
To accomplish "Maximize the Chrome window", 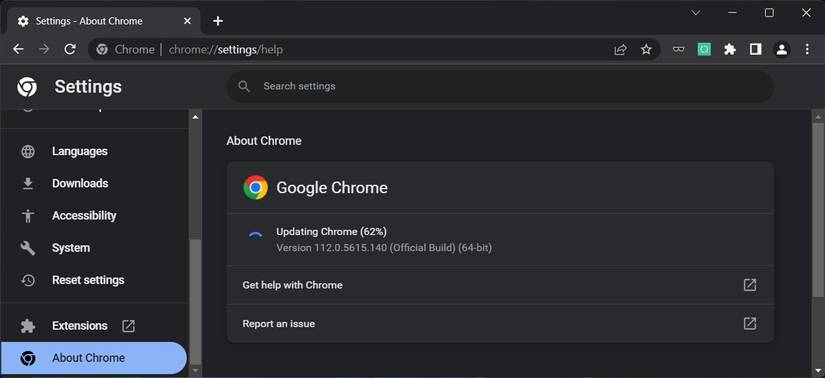I will [x=769, y=13].
